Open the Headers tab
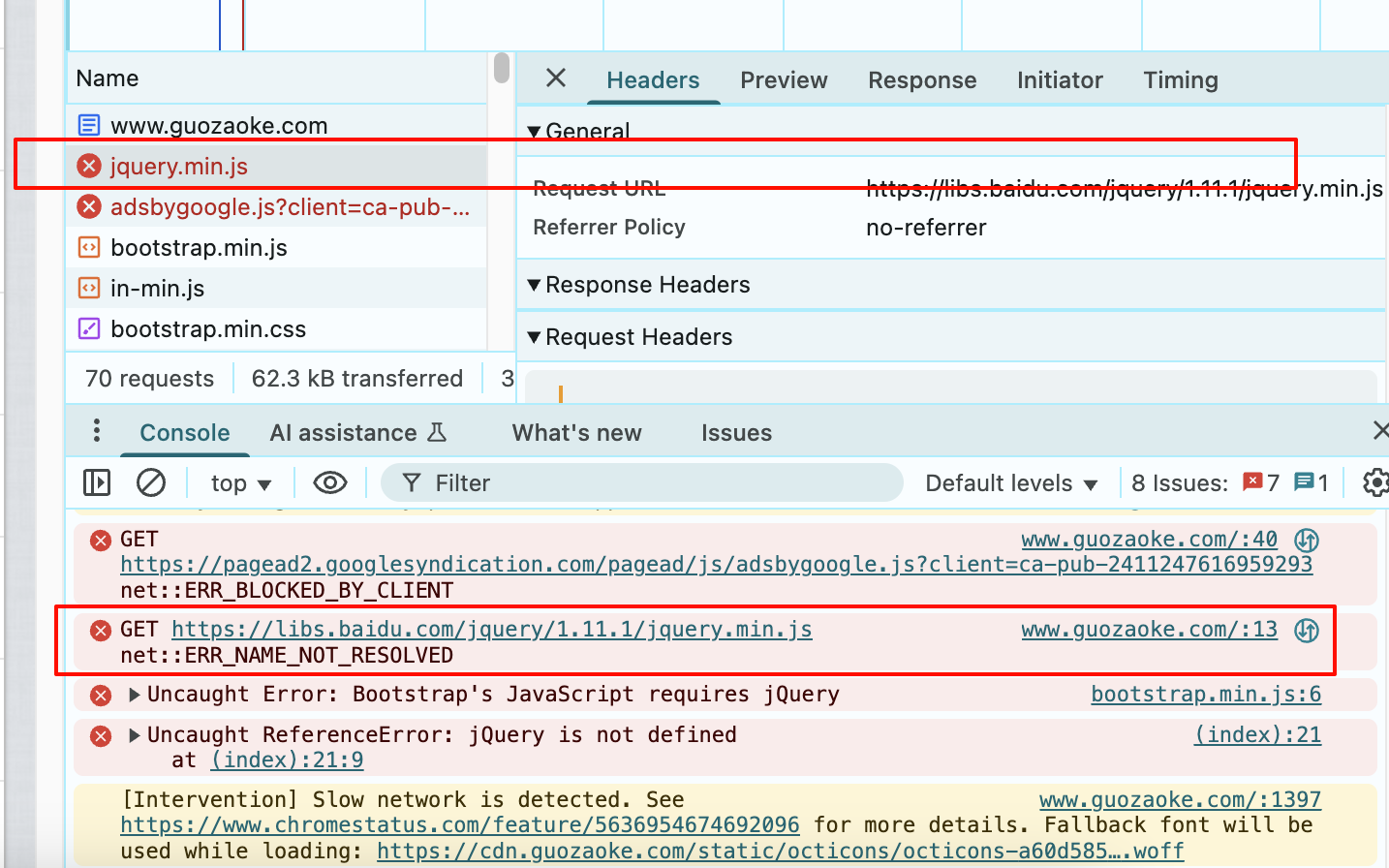The width and height of the screenshot is (1389, 868). (653, 80)
